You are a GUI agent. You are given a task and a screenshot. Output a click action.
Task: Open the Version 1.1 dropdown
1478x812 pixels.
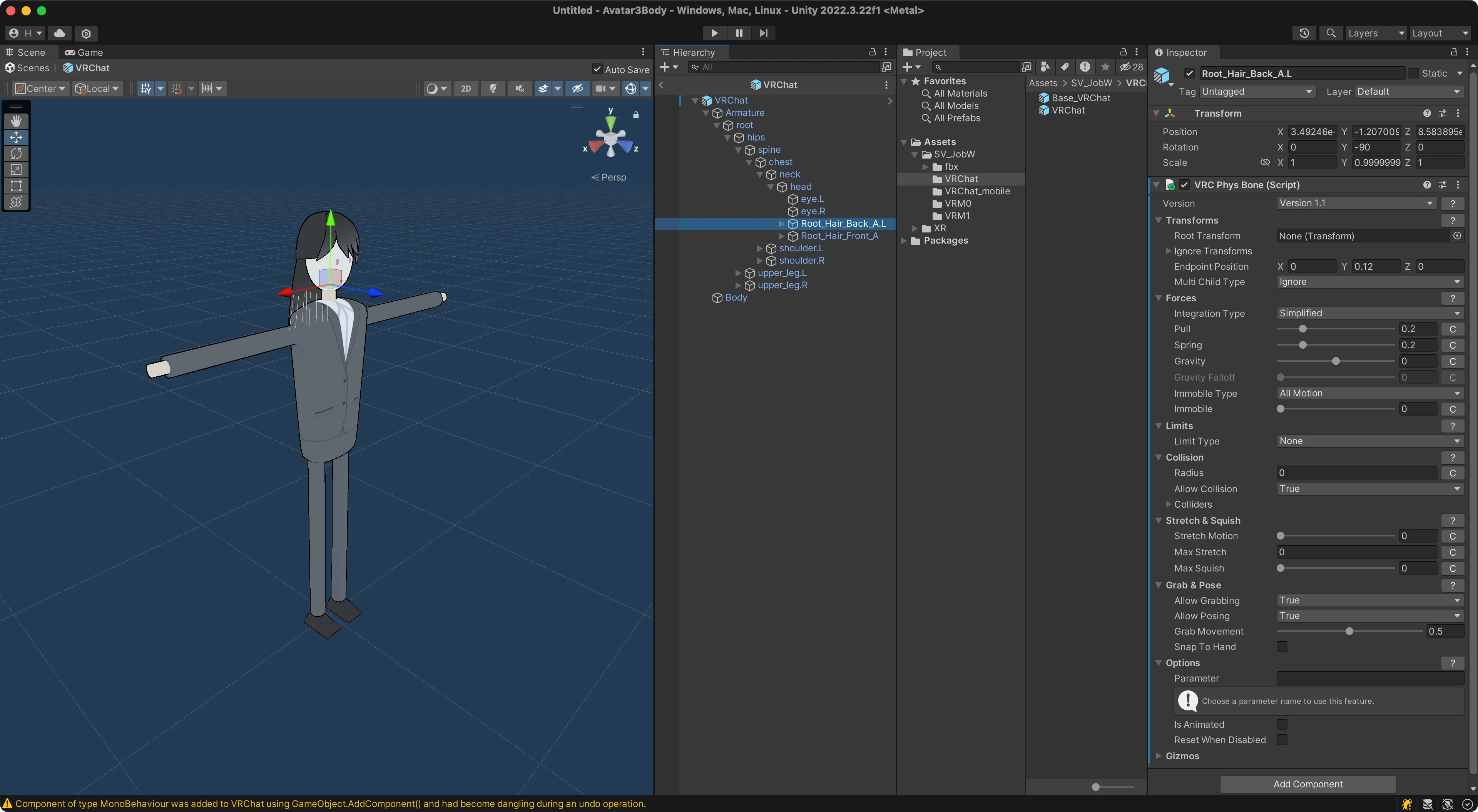pos(1356,203)
